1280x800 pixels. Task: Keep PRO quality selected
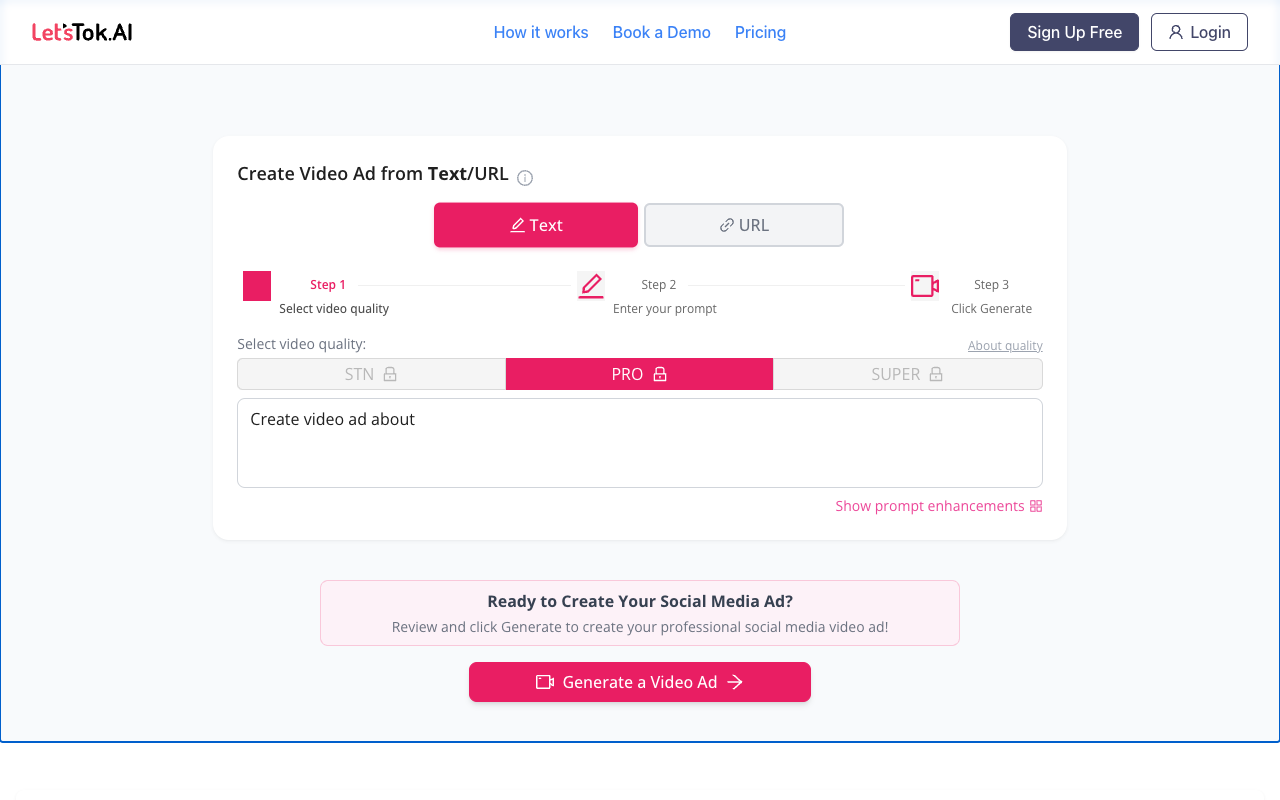628,373
